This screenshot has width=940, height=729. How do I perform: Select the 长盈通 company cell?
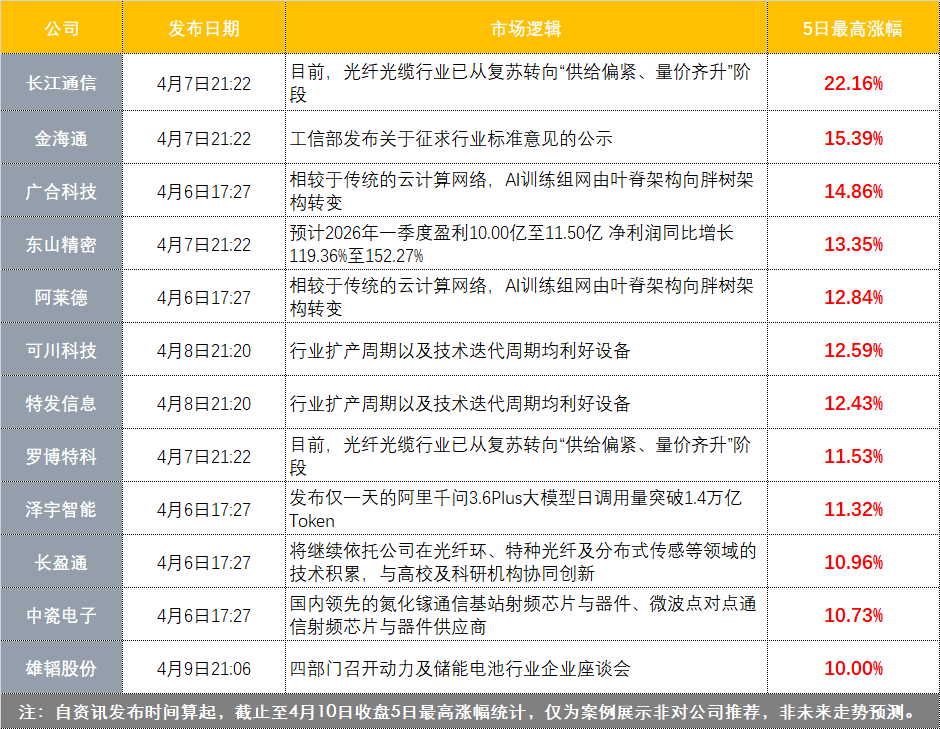click(x=61, y=562)
